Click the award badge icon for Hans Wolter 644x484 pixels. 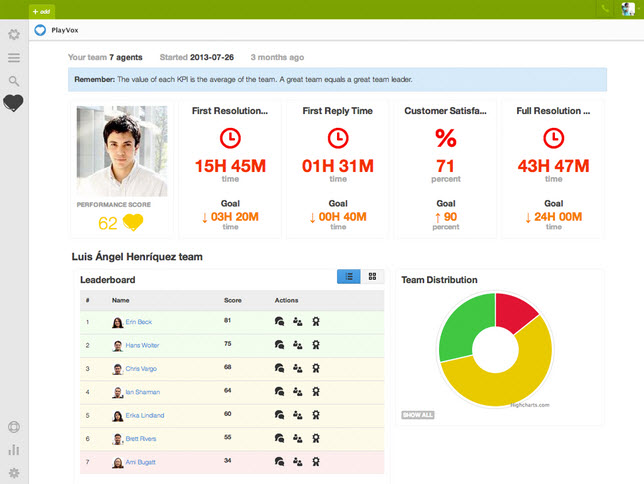tap(315, 345)
